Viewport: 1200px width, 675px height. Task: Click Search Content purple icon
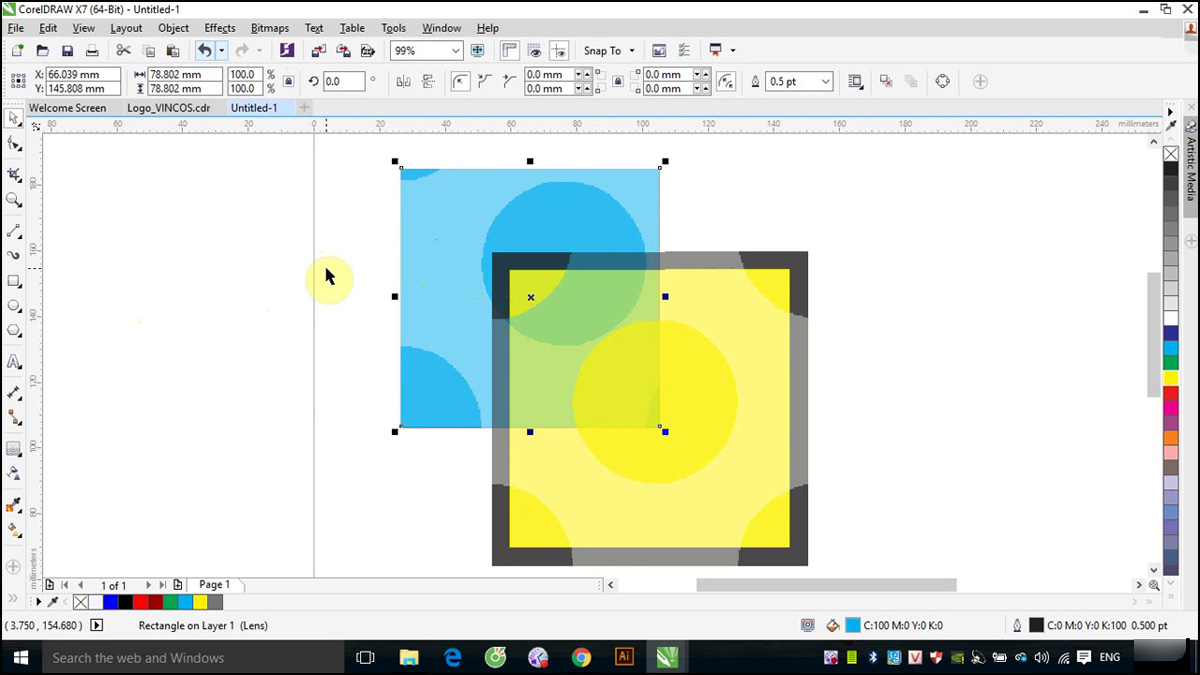click(287, 50)
